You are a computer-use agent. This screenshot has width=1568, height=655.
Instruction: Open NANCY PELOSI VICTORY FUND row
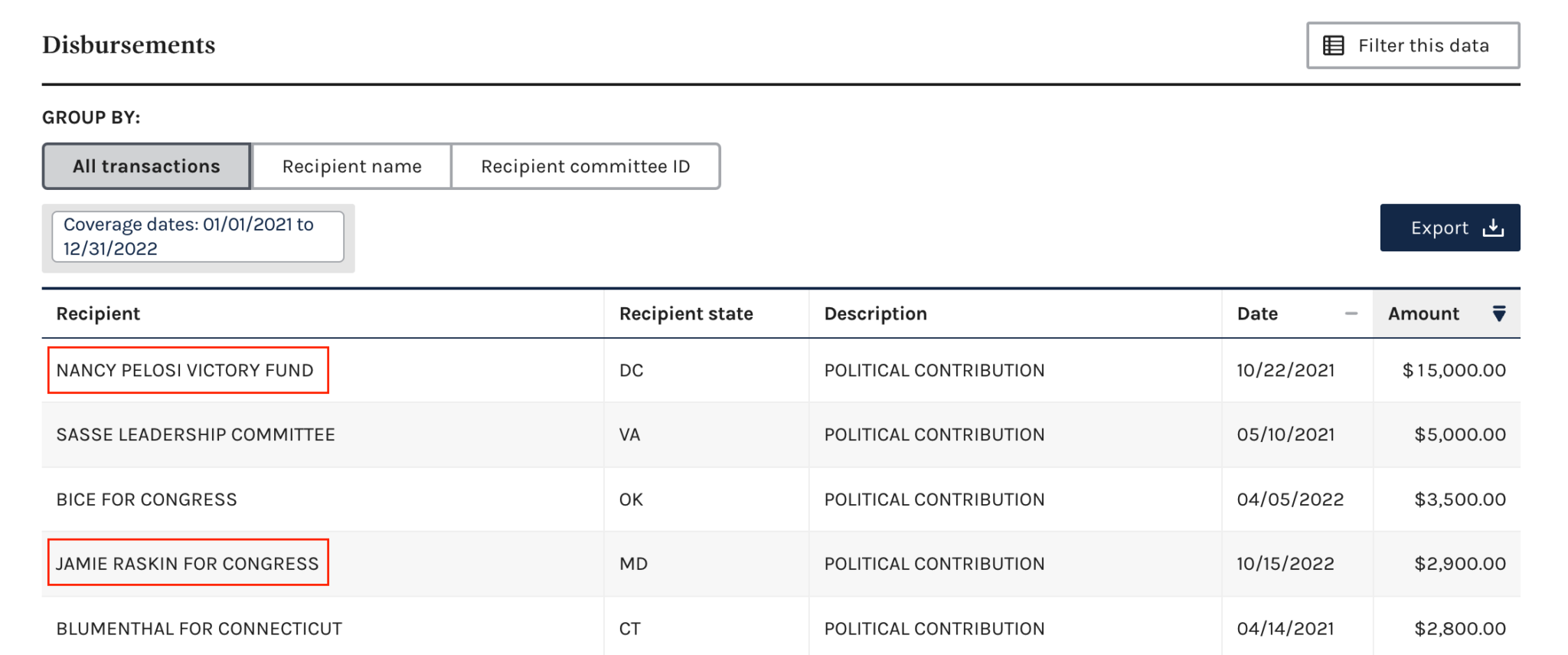pos(781,370)
